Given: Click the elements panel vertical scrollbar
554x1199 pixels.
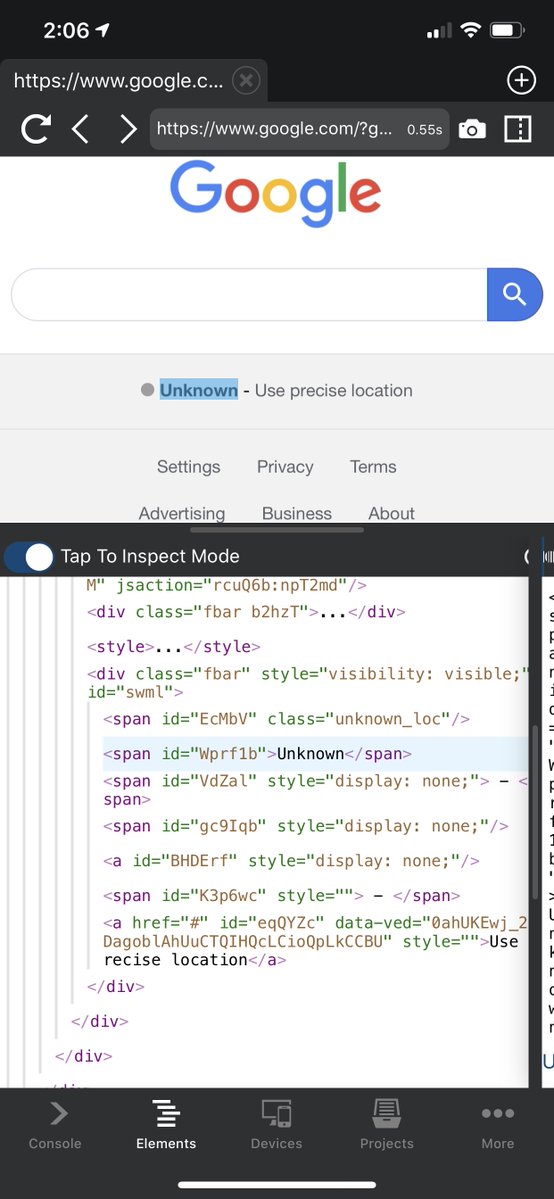Looking at the screenshot, I should [x=535, y=811].
